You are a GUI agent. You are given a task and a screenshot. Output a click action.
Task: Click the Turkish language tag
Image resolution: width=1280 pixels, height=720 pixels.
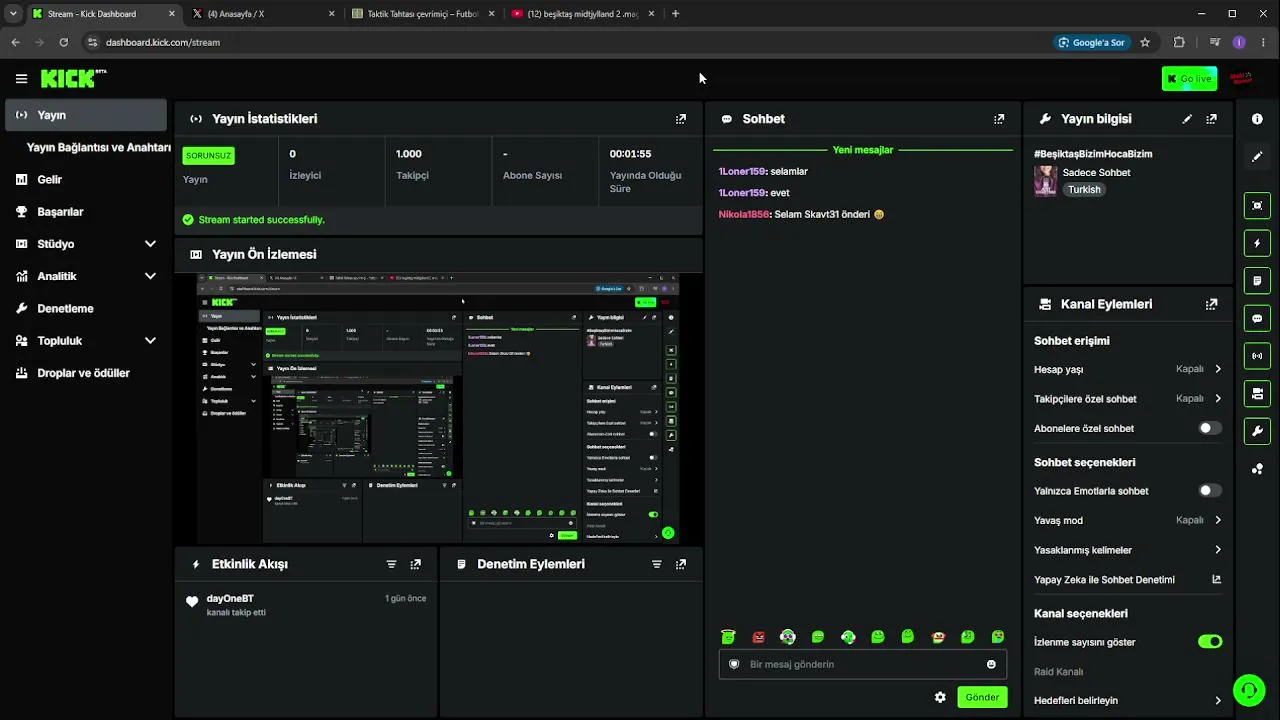[1084, 189]
